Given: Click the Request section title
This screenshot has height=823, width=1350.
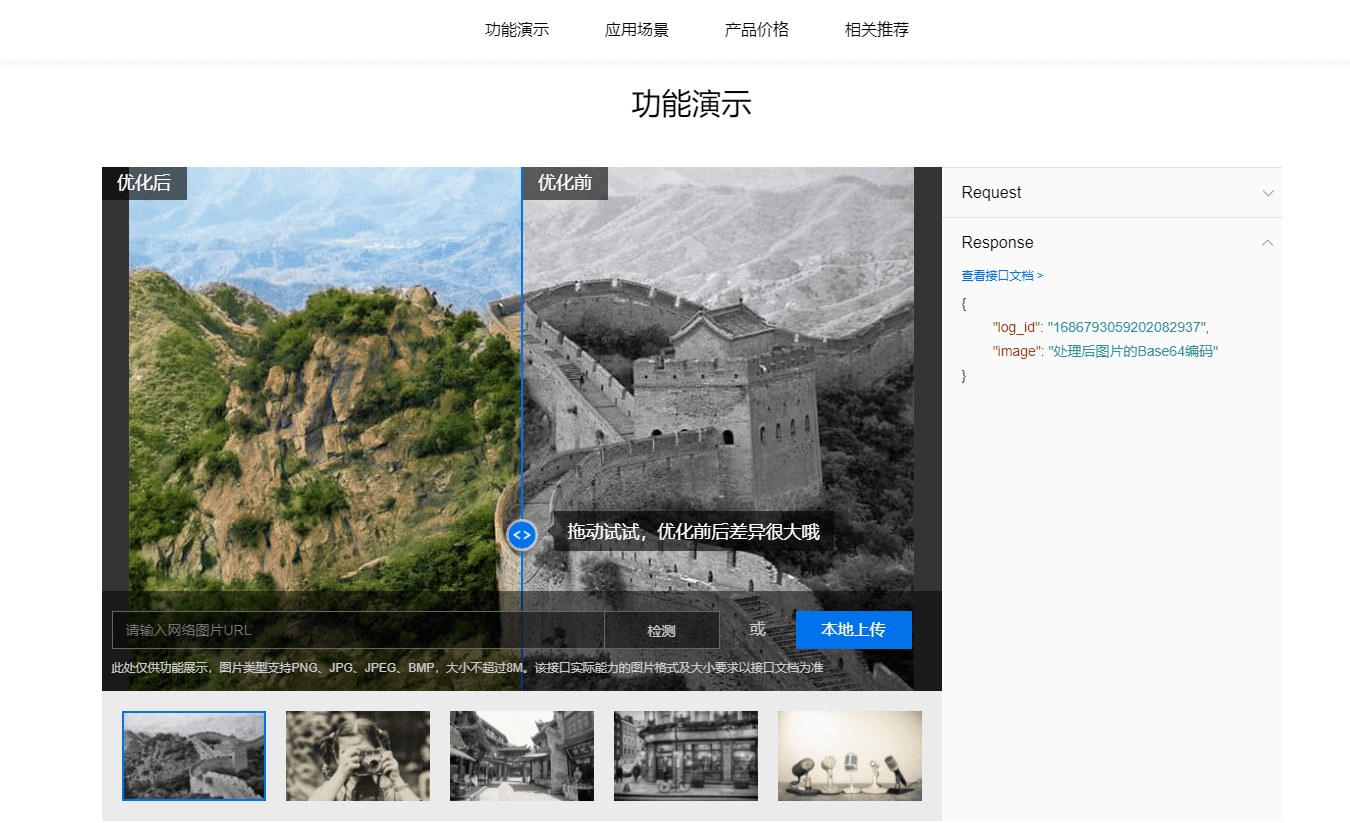Looking at the screenshot, I should click(991, 193).
